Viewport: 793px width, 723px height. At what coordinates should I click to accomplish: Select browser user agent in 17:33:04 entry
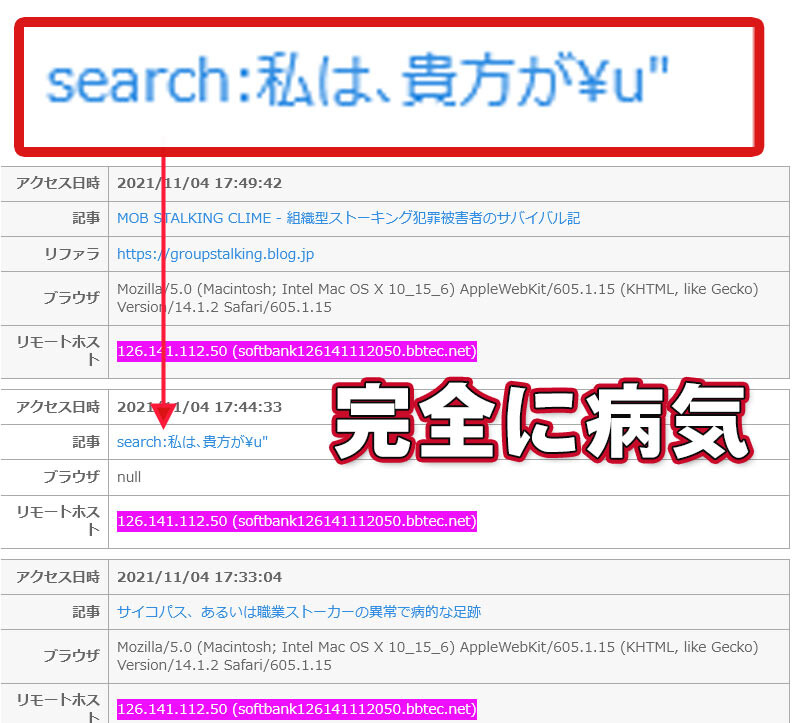(x=437, y=656)
